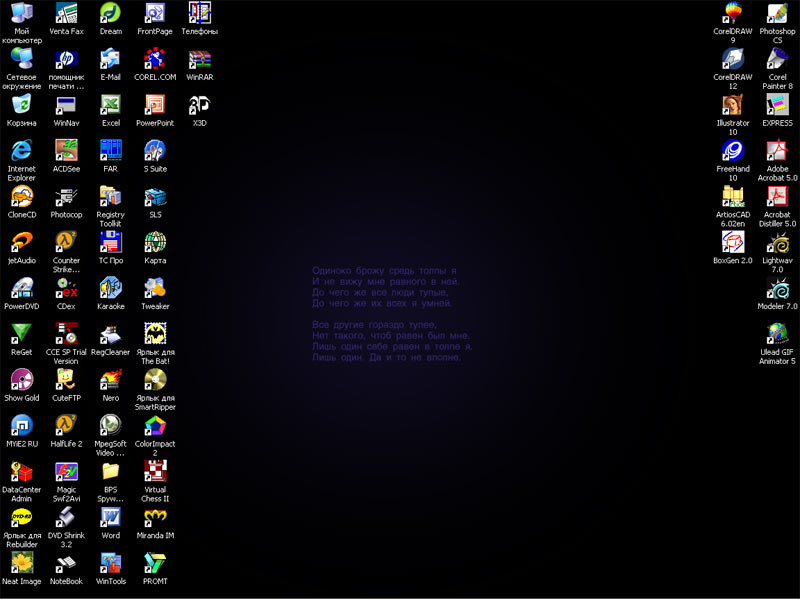This screenshot has width=800, height=600.
Task: Click the SLS shortcut
Action: click(x=155, y=196)
